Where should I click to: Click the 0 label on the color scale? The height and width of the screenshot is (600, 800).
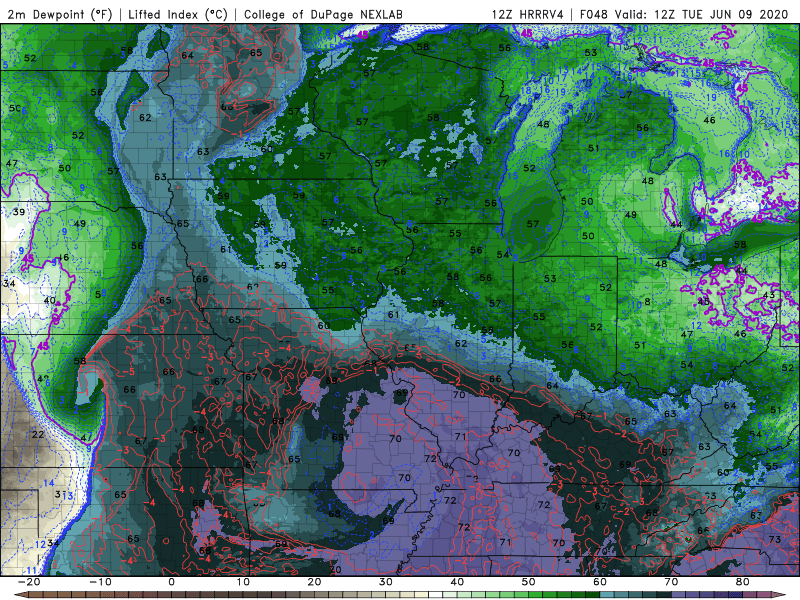[171, 582]
